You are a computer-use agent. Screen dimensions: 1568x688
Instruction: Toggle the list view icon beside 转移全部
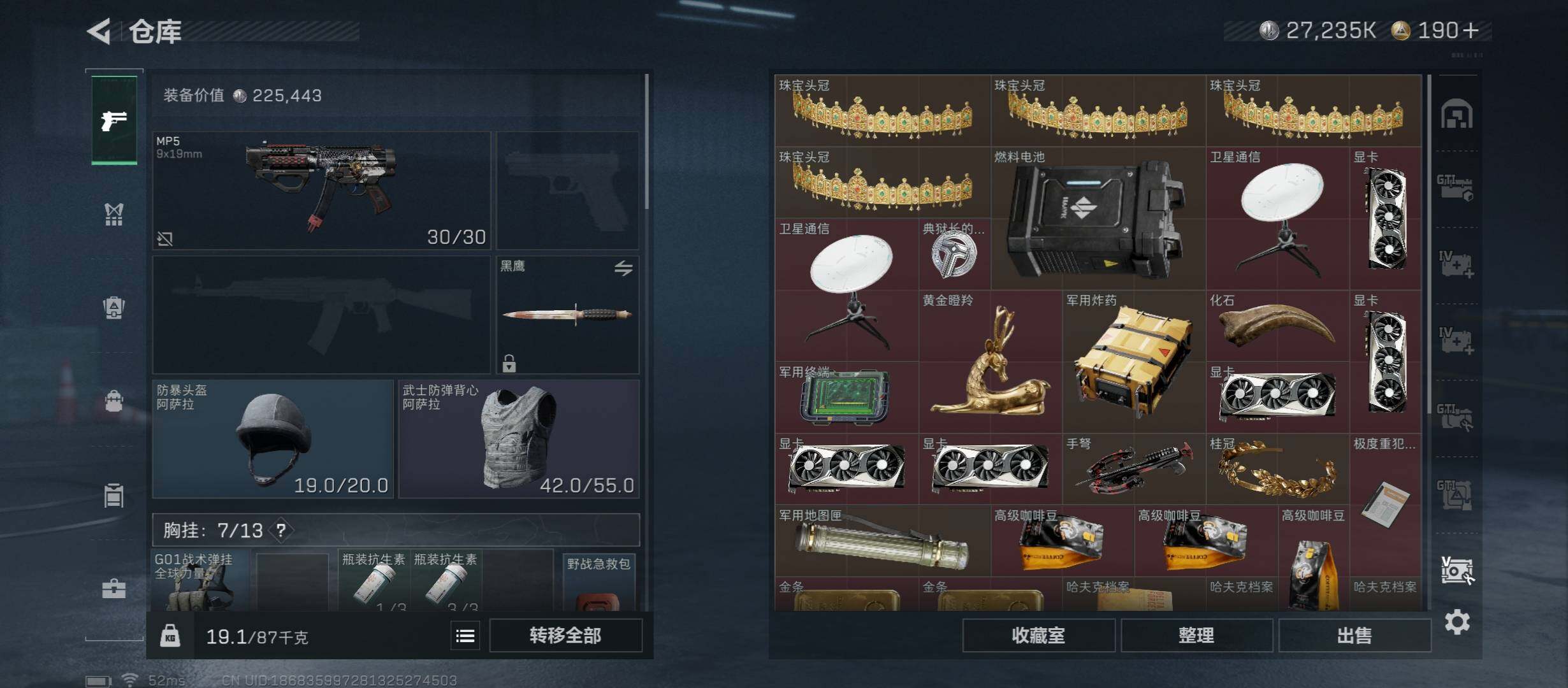[x=465, y=636]
